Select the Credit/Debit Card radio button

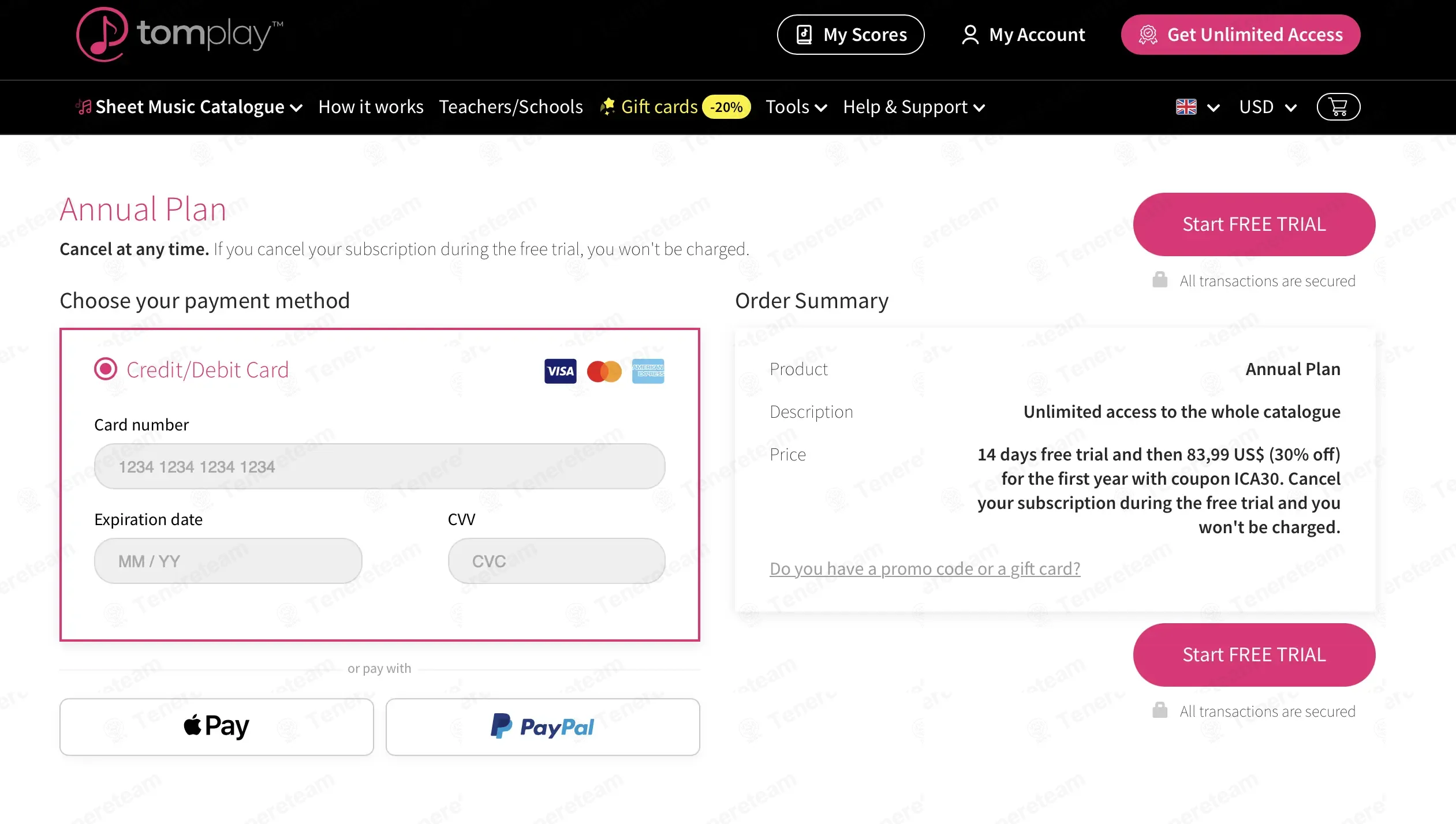106,369
